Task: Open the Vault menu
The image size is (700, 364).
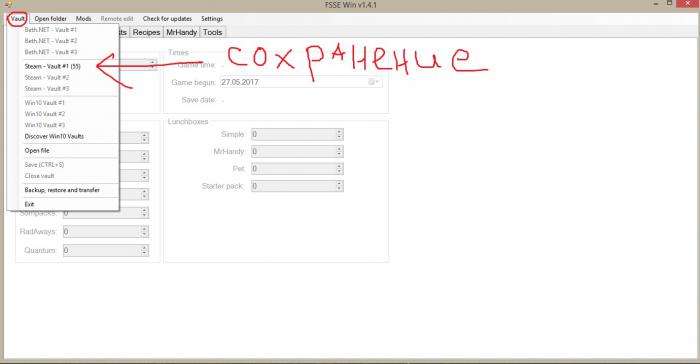Action: point(18,19)
